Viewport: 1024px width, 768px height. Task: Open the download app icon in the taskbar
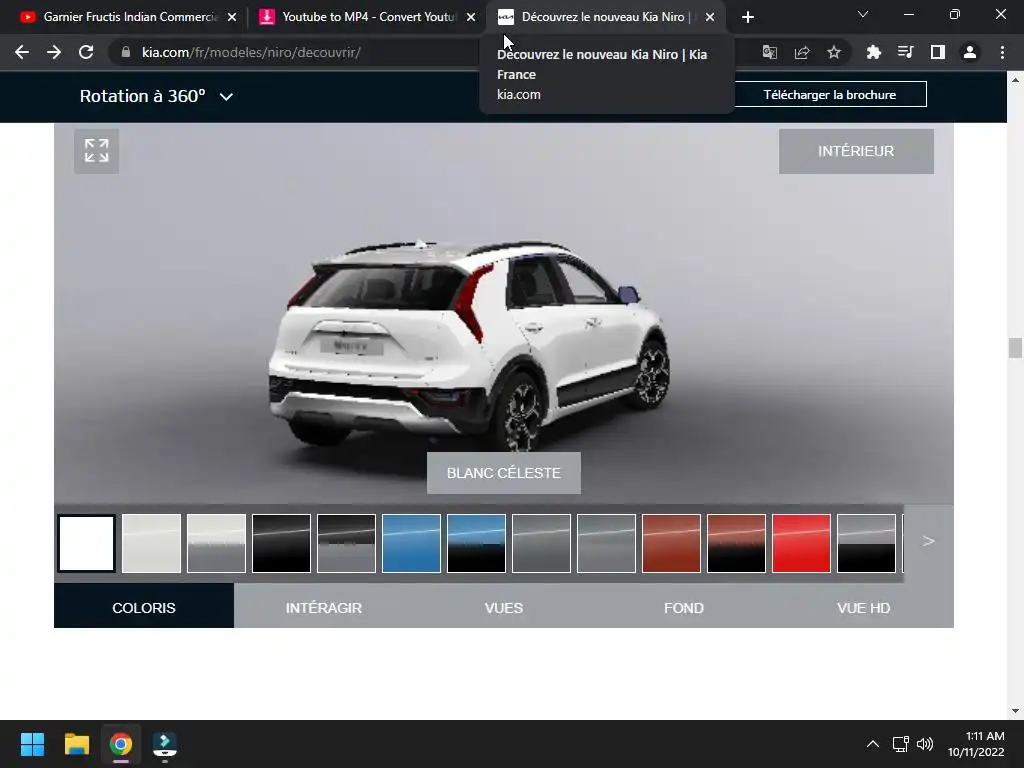click(165, 744)
